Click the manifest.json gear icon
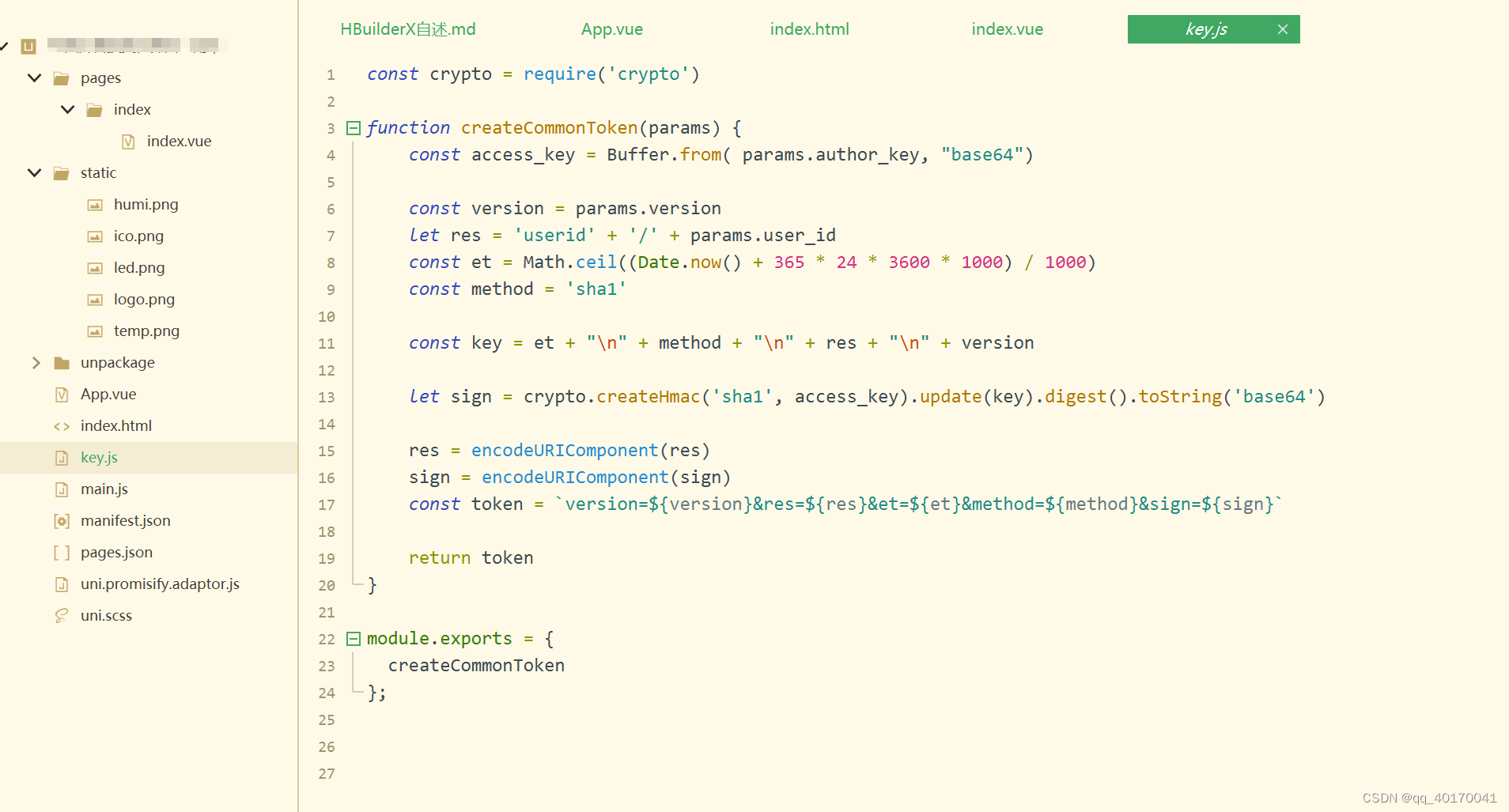The image size is (1509, 812). (61, 521)
